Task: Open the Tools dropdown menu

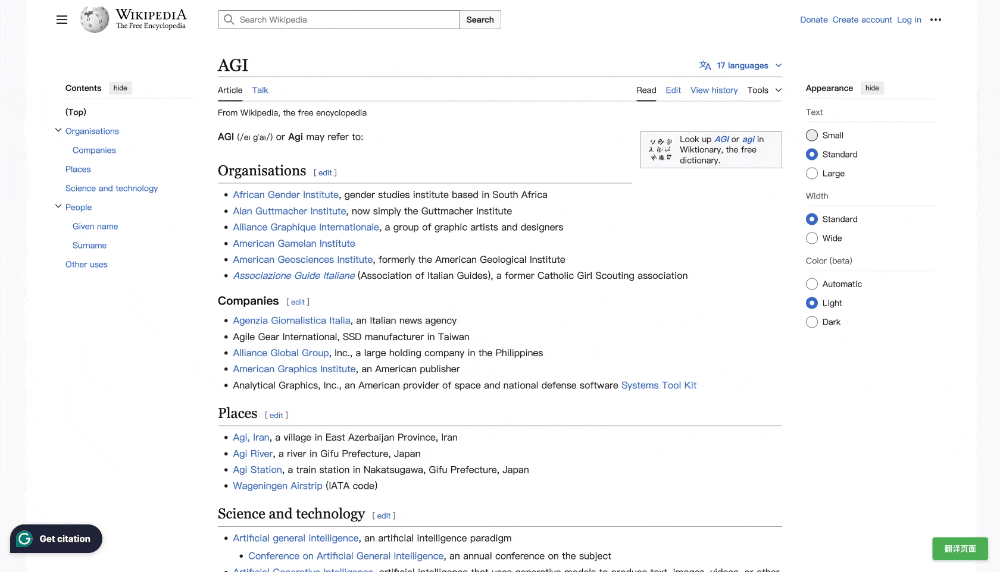Action: pyautogui.click(x=764, y=90)
